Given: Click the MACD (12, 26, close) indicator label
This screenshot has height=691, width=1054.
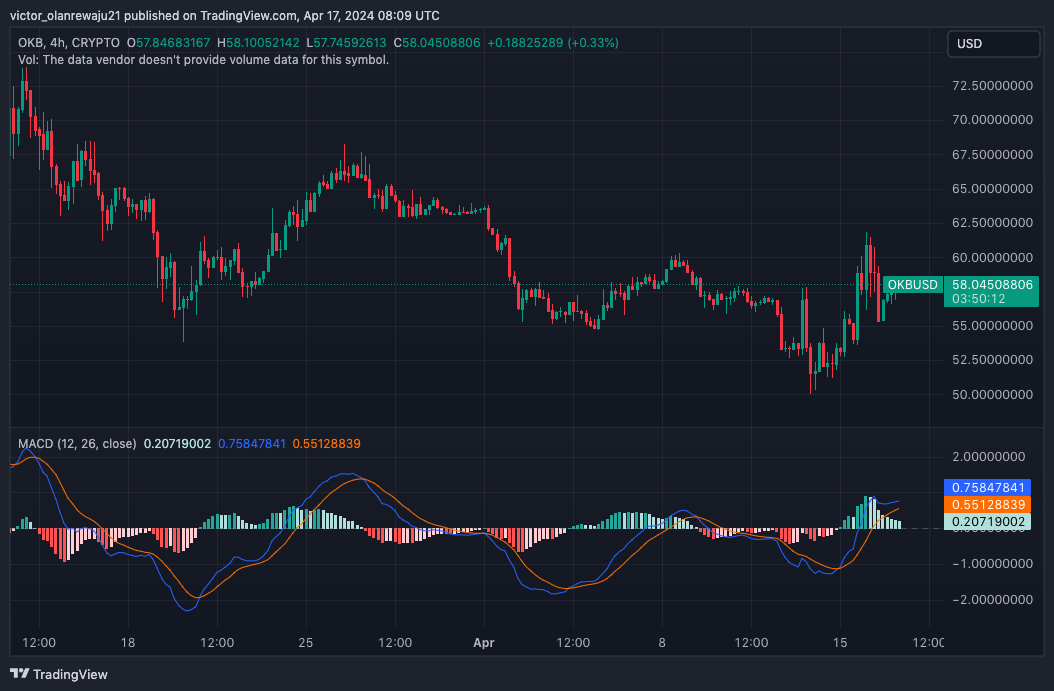Looking at the screenshot, I should click(x=77, y=444).
